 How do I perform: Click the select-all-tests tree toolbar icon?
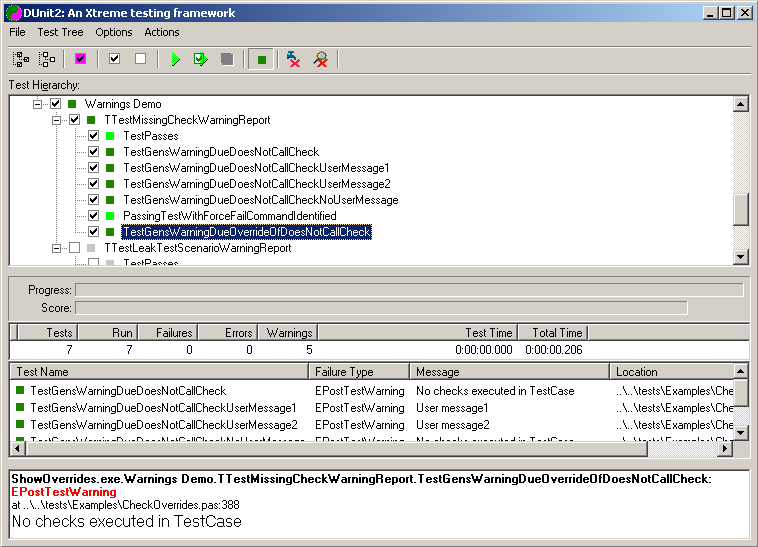(x=20, y=59)
